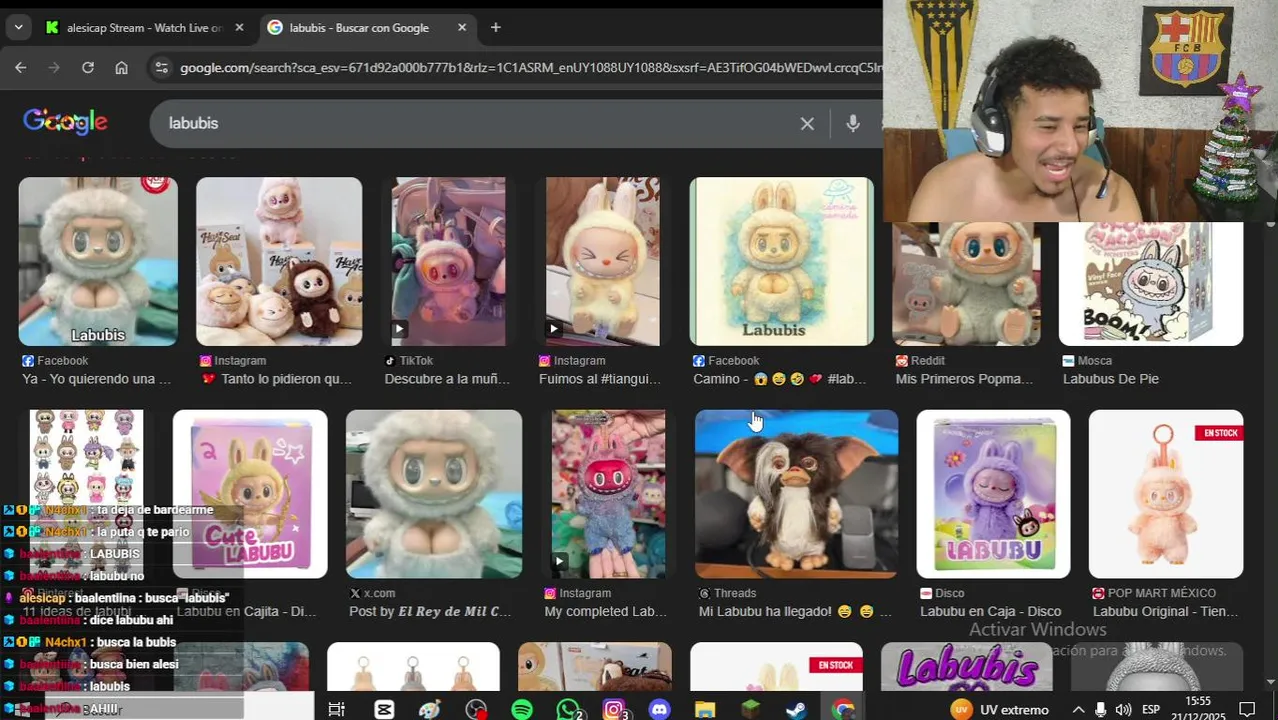Open the Windows notification center
The height and width of the screenshot is (720, 1278).
pos(1247,709)
